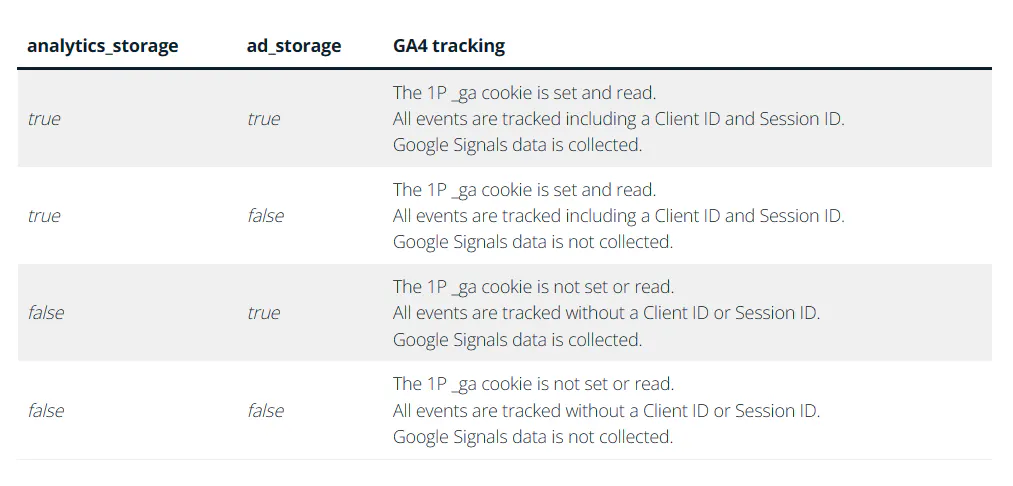Click third row's "Google Signals data is collected" line
Viewport: 1013px width, 486px height.
(517, 340)
